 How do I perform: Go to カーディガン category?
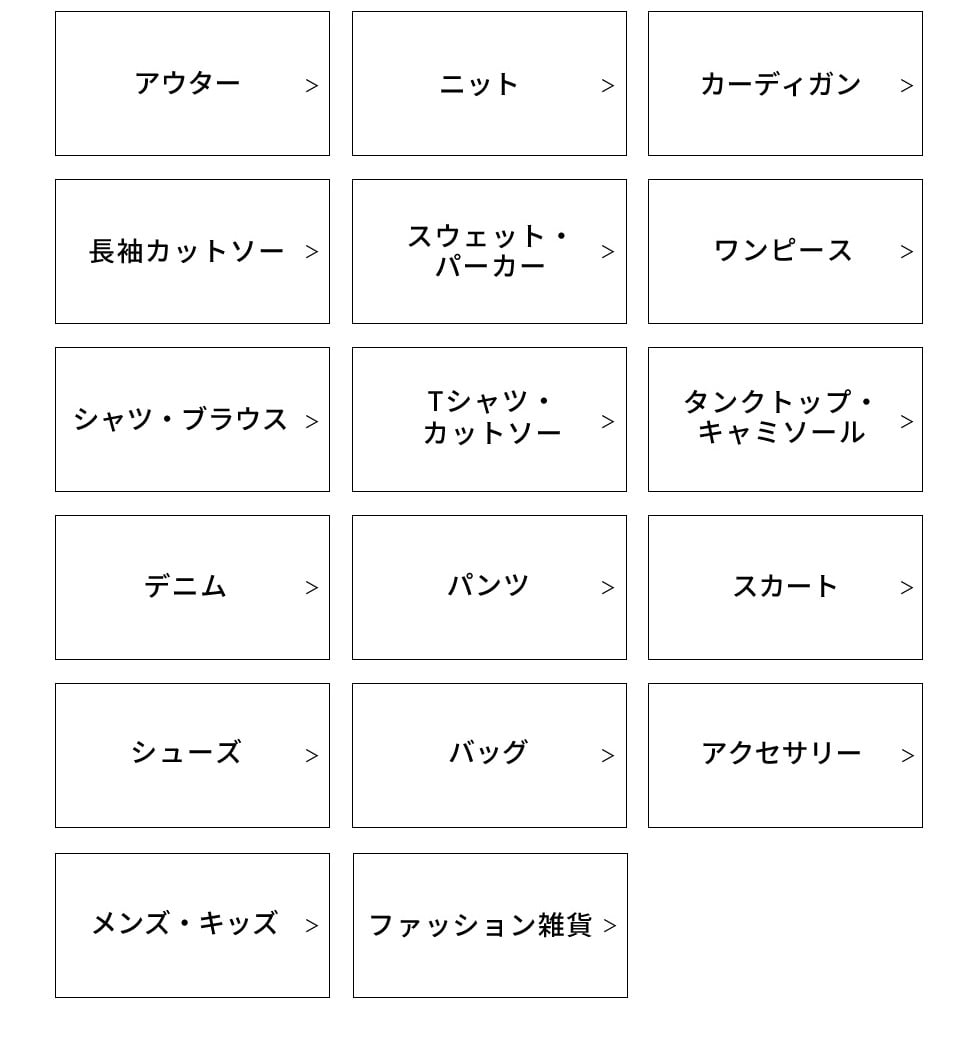point(785,84)
